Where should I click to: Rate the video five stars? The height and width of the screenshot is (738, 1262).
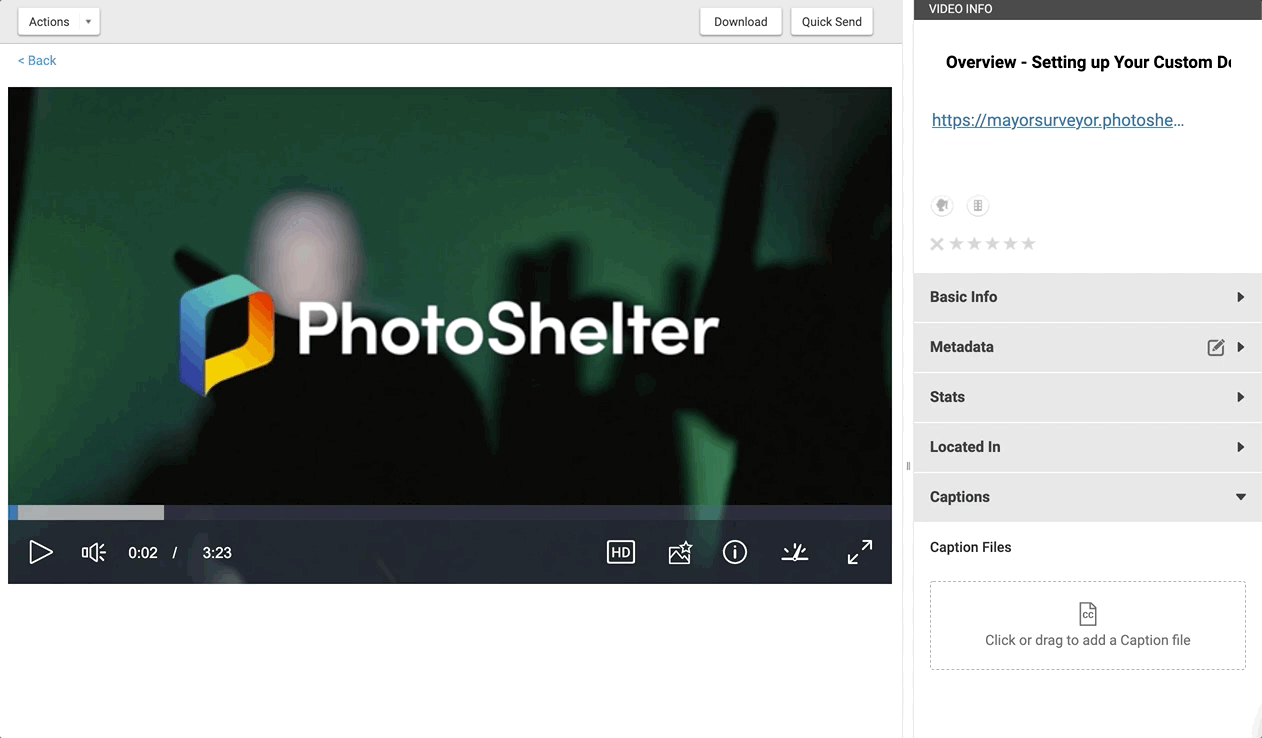tap(1028, 244)
